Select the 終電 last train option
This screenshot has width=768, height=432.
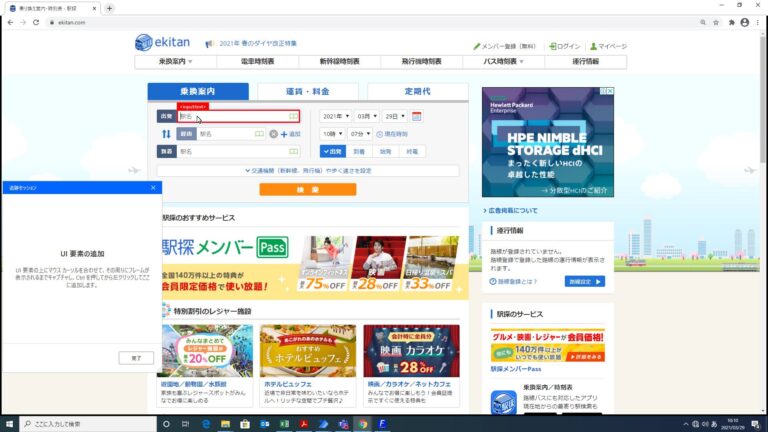412,151
